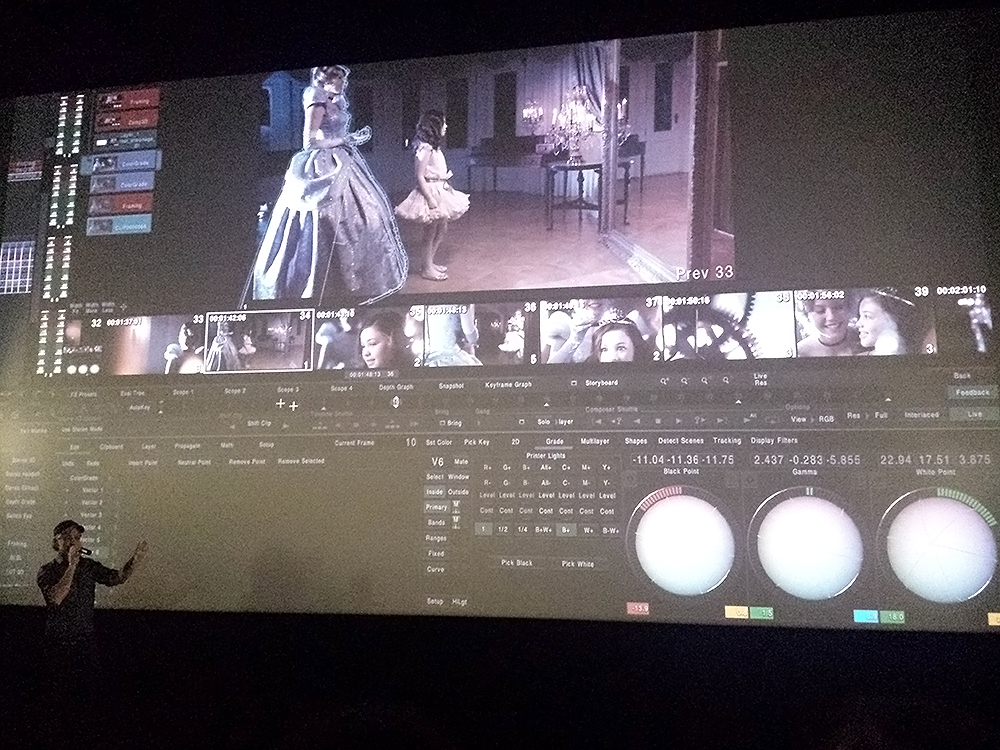Enable the Inside matte option
Screen dimensions: 1000x750
coord(435,492)
